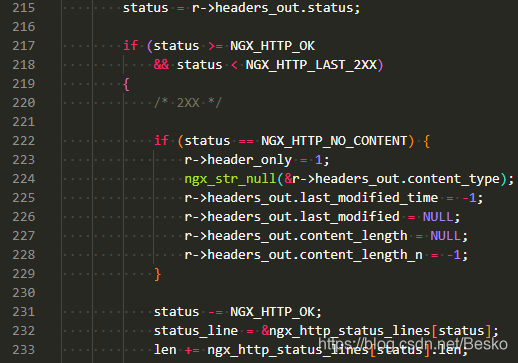The image size is (518, 363).
Task: Click line number 216 in the gutter
Action: (x=23, y=27)
